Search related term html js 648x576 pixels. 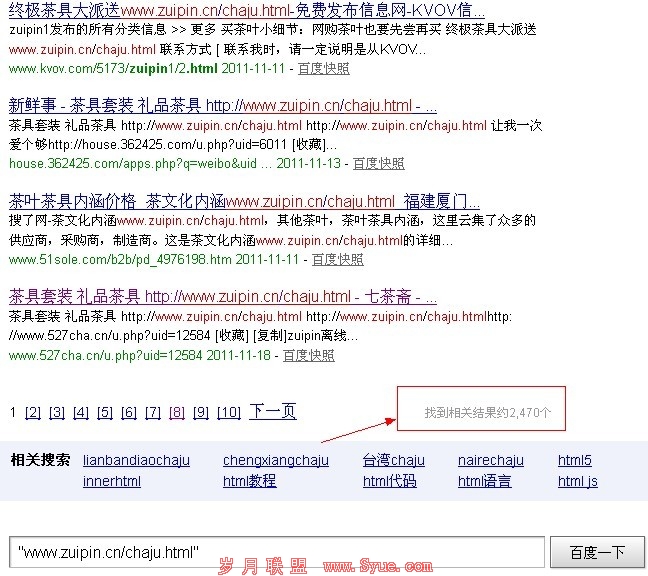[x=578, y=481]
